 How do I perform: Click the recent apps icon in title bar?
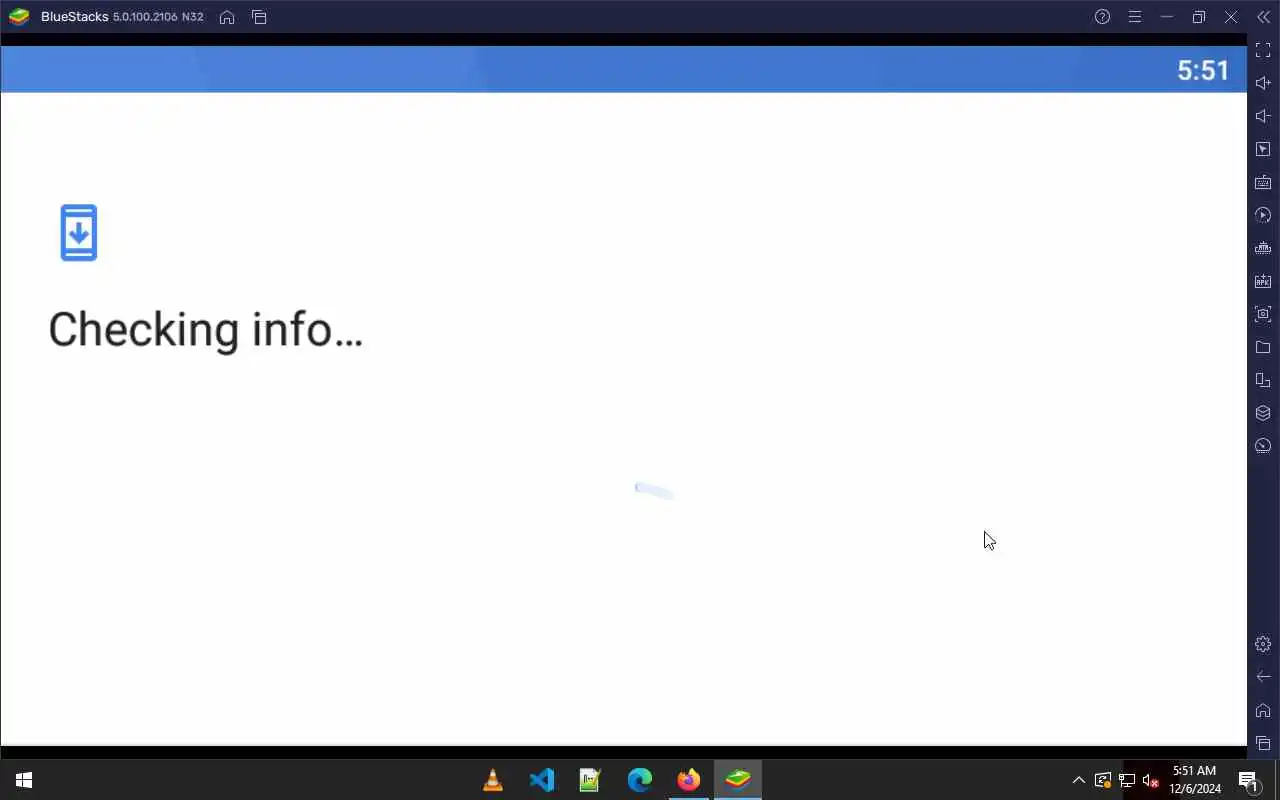tap(259, 17)
